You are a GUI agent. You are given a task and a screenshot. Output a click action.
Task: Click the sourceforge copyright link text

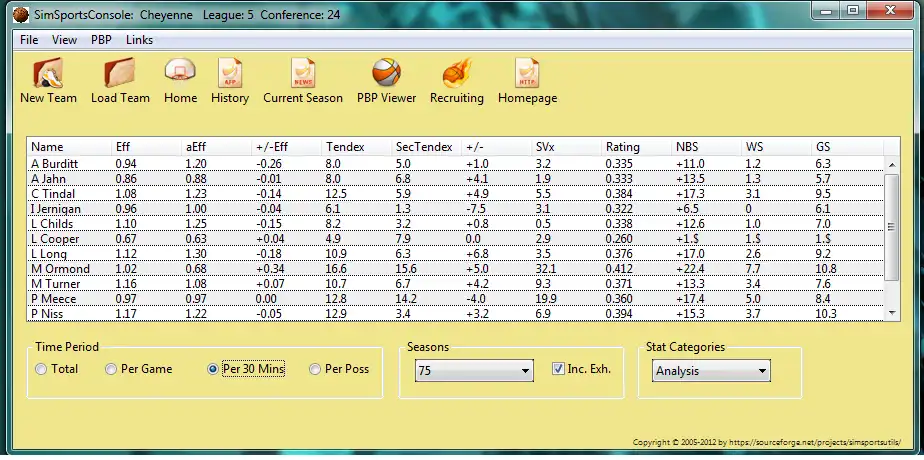tap(767, 442)
